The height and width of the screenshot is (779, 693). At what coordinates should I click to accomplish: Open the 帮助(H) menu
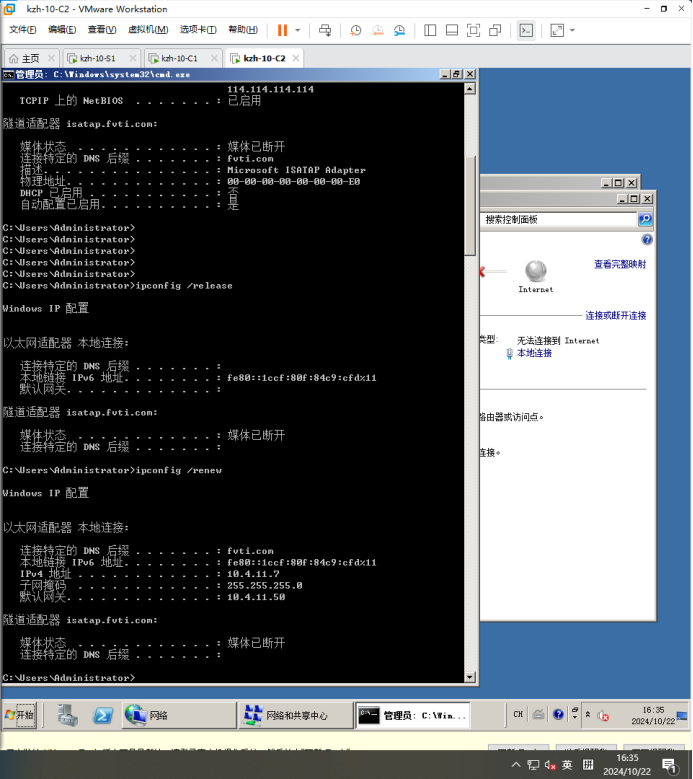(x=243, y=30)
